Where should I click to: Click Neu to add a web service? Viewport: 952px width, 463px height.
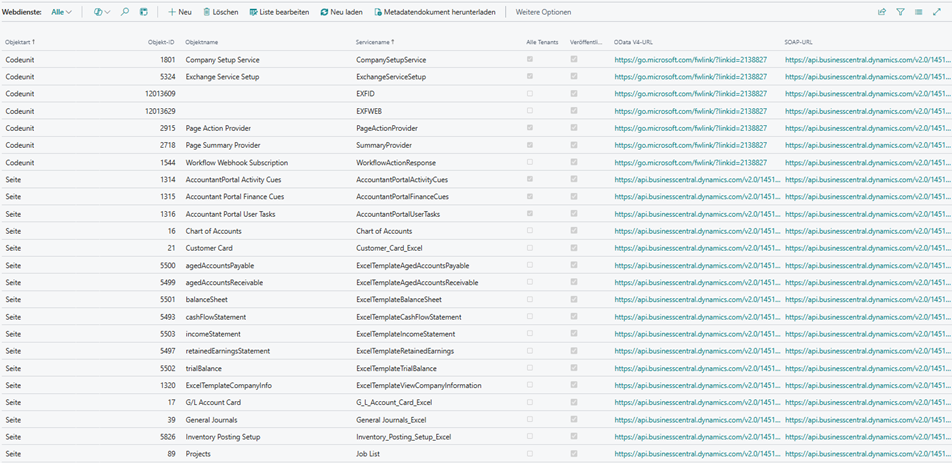[x=180, y=12]
